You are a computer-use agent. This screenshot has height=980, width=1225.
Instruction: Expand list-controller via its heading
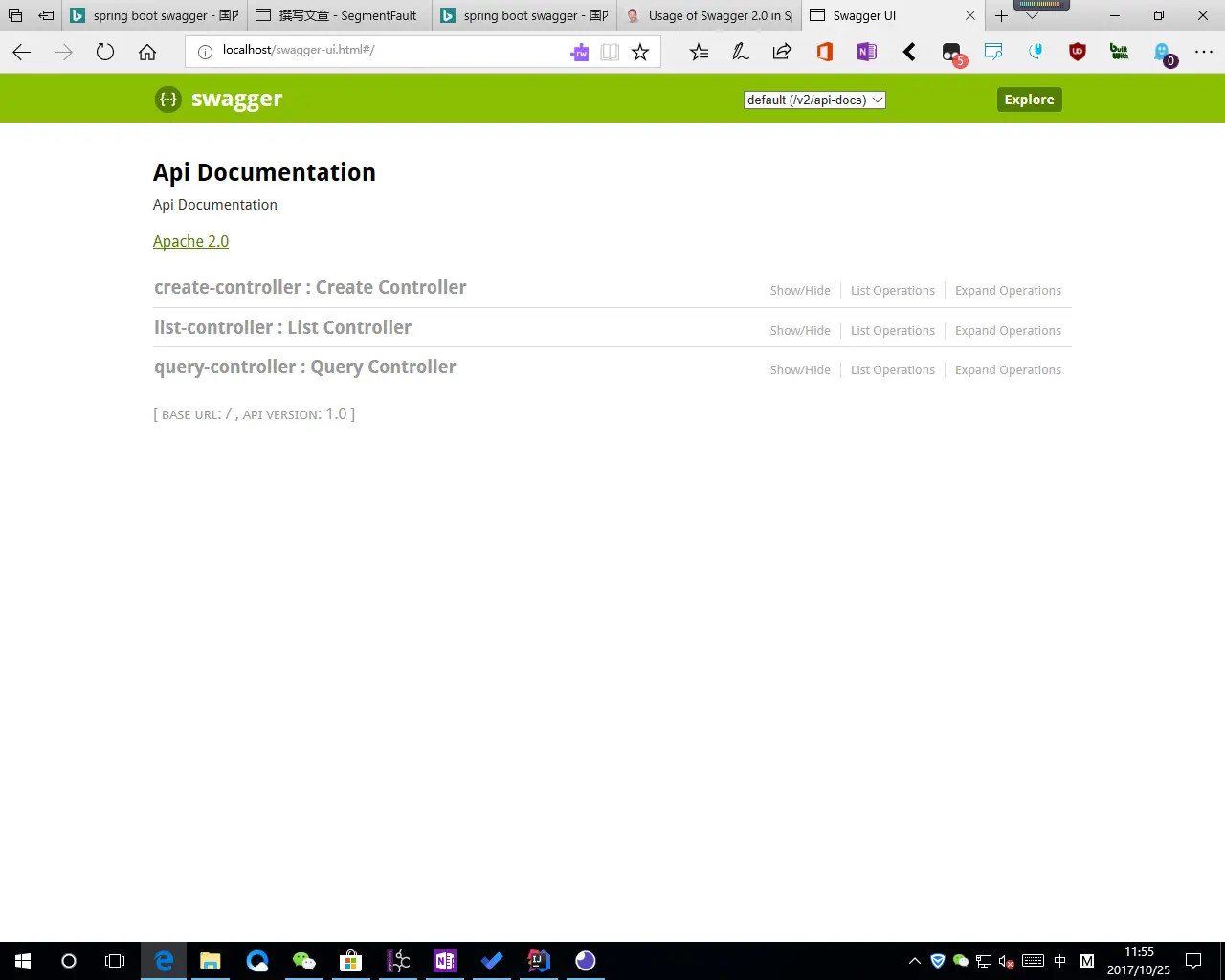pyautogui.click(x=282, y=327)
